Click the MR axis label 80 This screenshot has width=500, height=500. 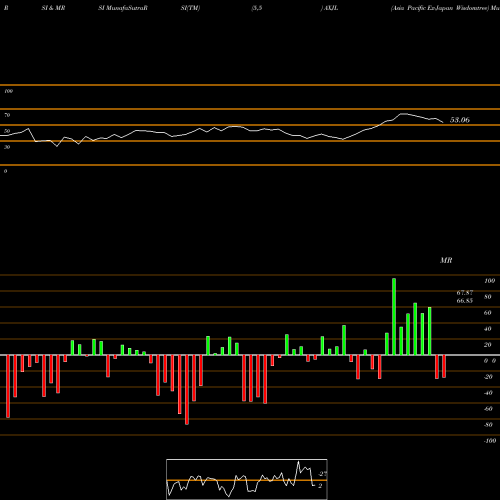pos(488,297)
